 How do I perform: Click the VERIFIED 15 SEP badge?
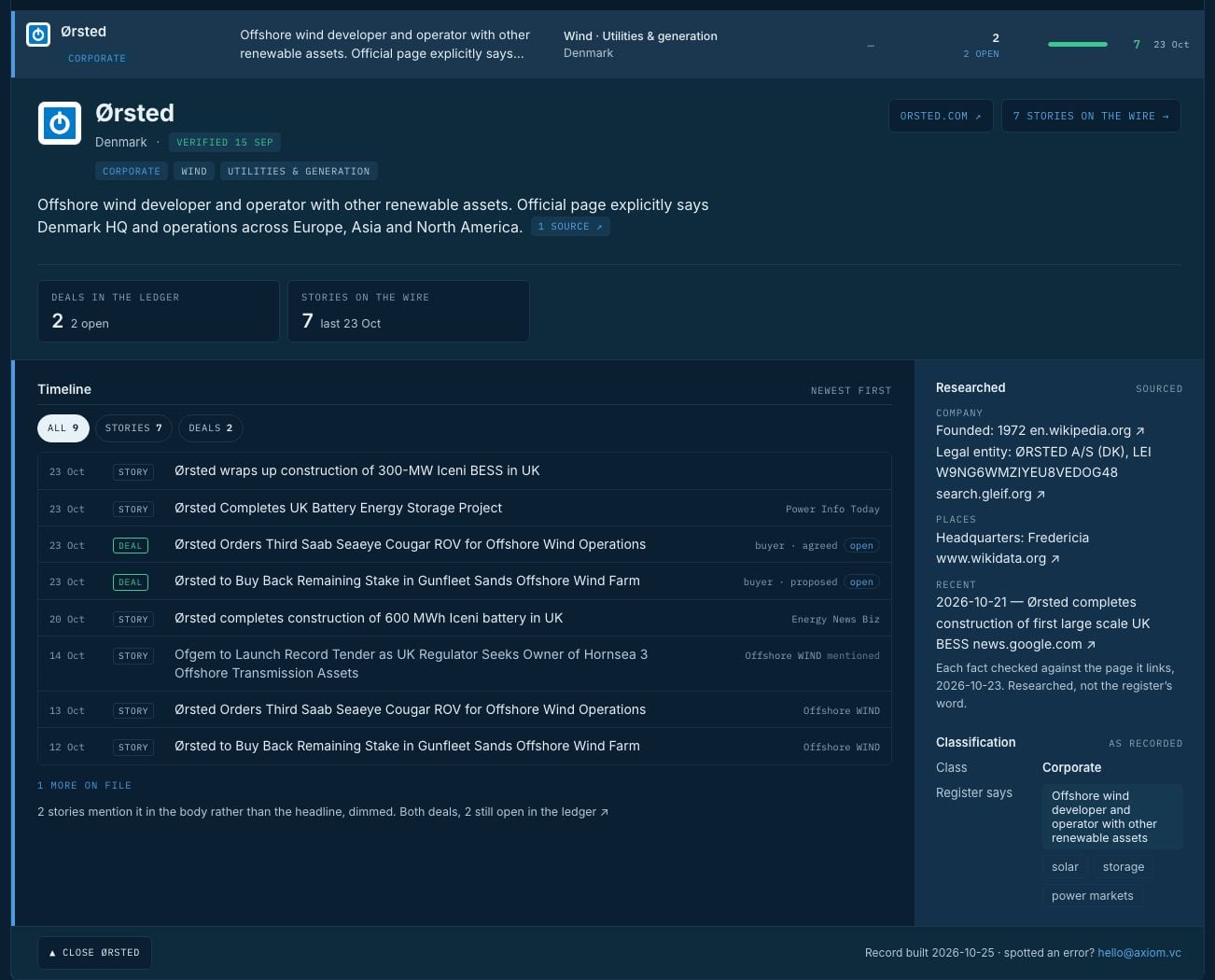coord(225,142)
